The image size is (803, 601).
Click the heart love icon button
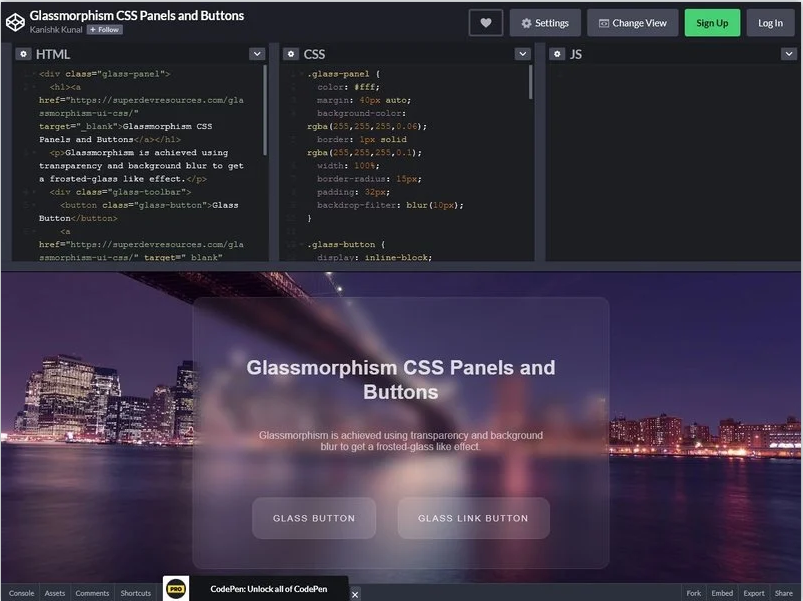485,23
